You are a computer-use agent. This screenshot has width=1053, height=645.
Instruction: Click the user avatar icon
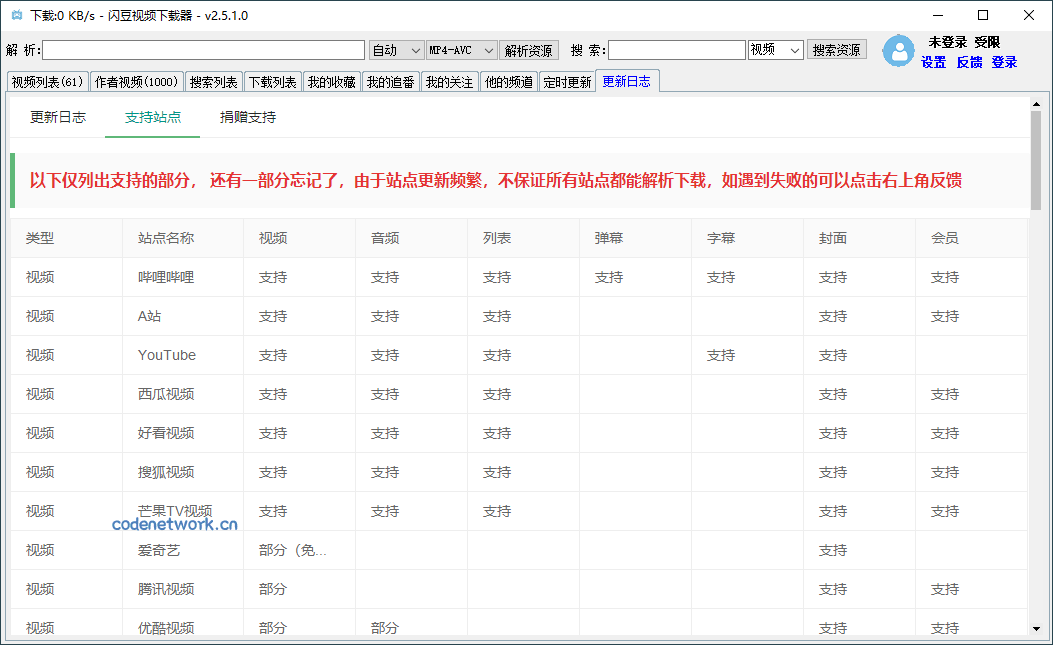click(x=898, y=51)
